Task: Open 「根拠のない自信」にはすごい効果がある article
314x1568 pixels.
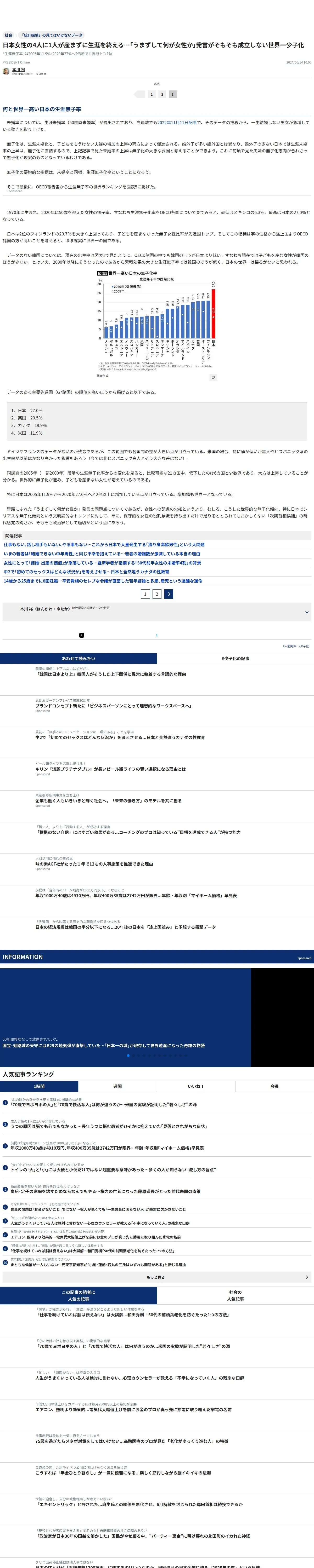Action: tap(138, 833)
